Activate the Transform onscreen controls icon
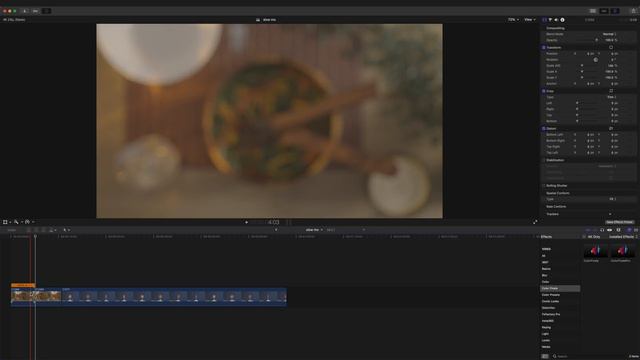This screenshot has width=640, height=360. [611, 47]
